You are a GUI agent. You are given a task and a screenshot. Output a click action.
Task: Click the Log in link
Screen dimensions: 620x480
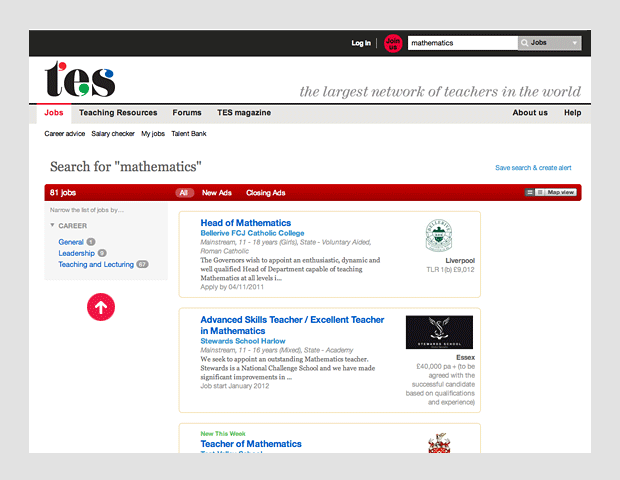[x=361, y=43]
